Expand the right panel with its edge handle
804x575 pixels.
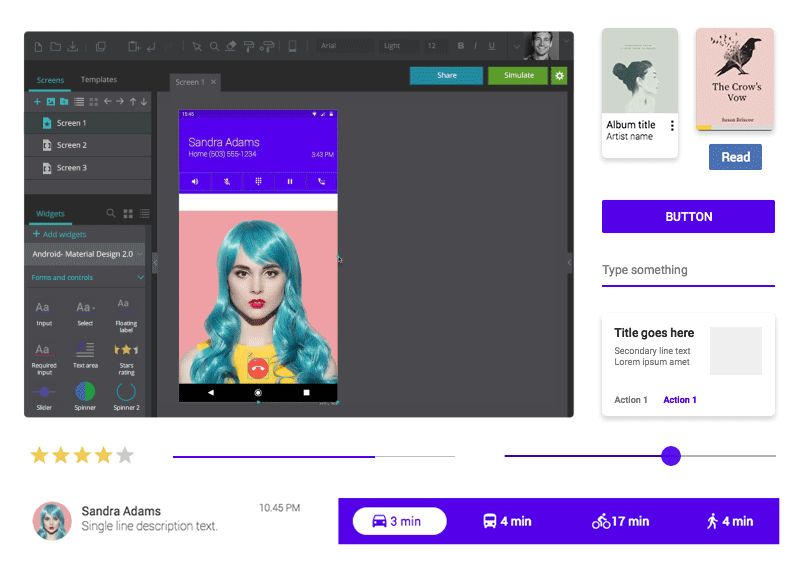569,263
